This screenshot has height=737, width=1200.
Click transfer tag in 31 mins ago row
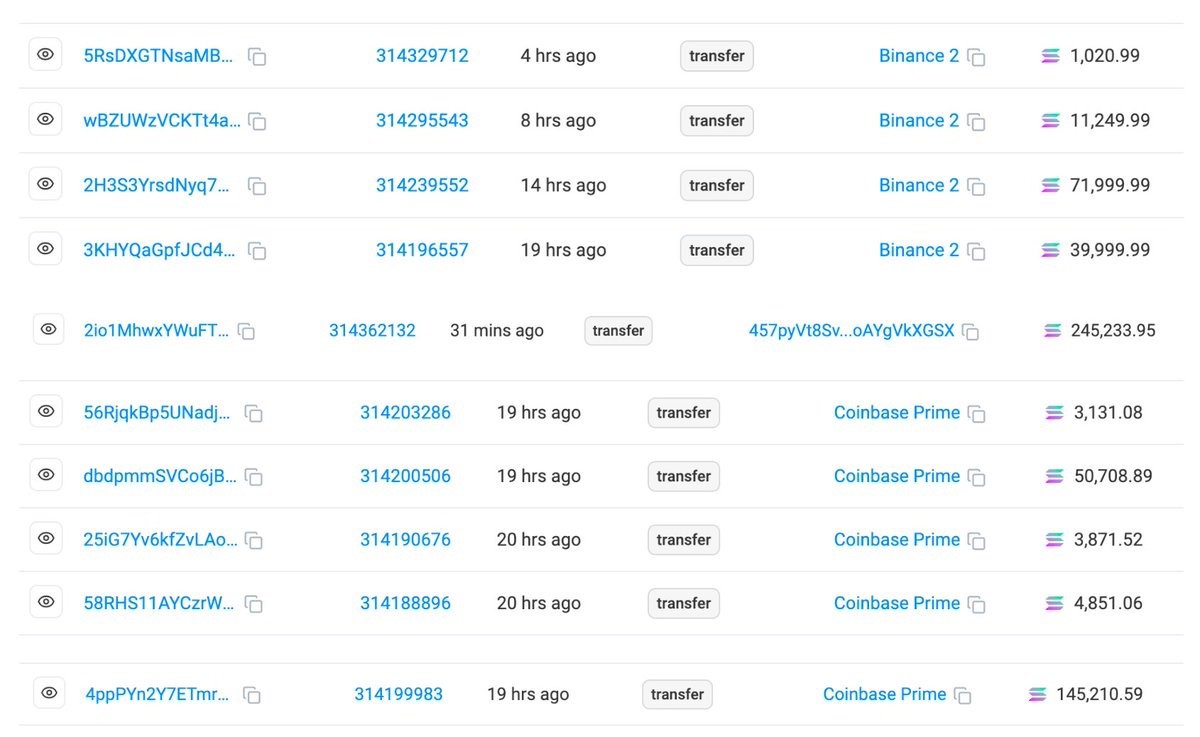click(x=618, y=330)
